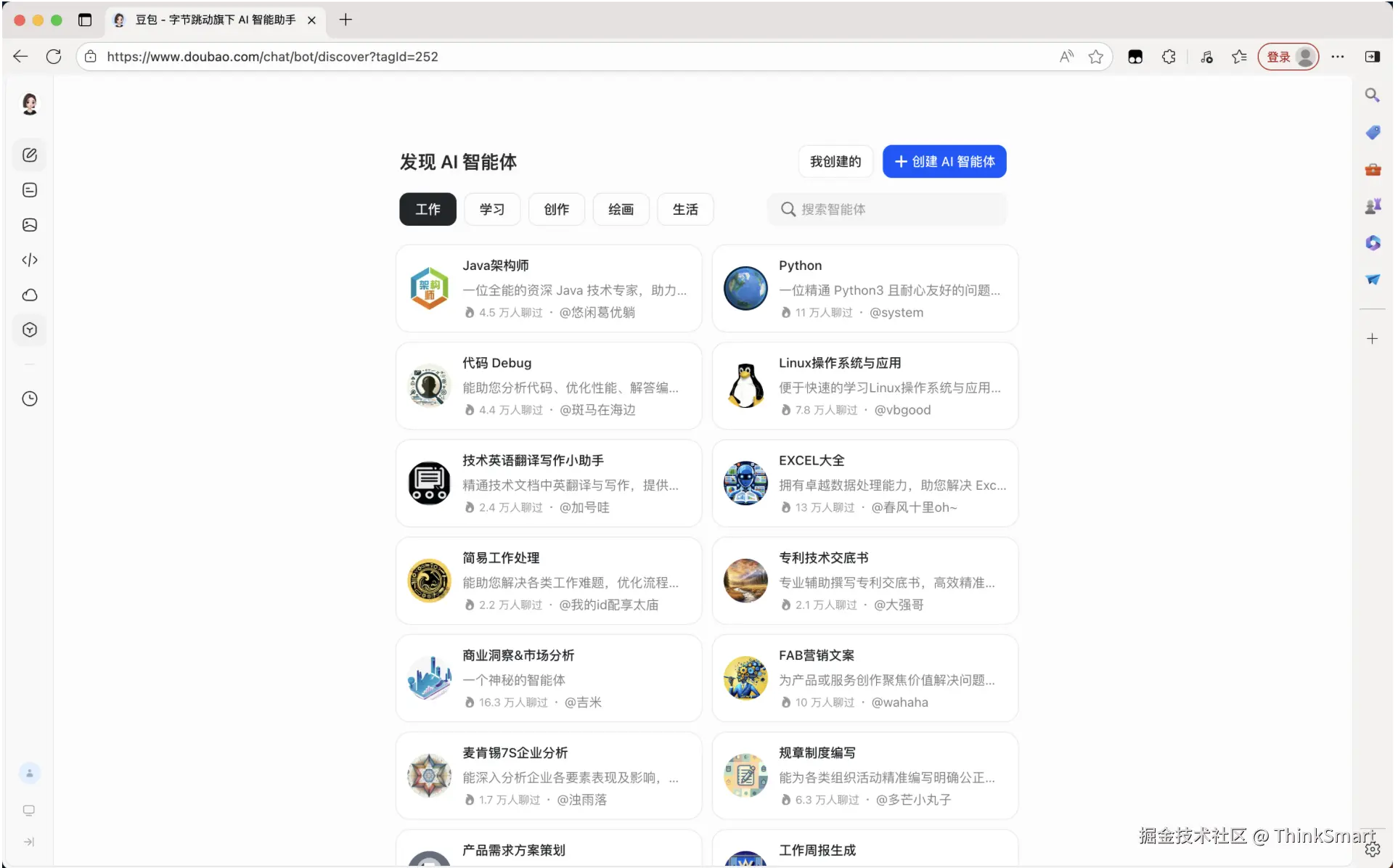Open the AI agents hexagon icon
This screenshot has height=868, width=1398.
tap(30, 330)
